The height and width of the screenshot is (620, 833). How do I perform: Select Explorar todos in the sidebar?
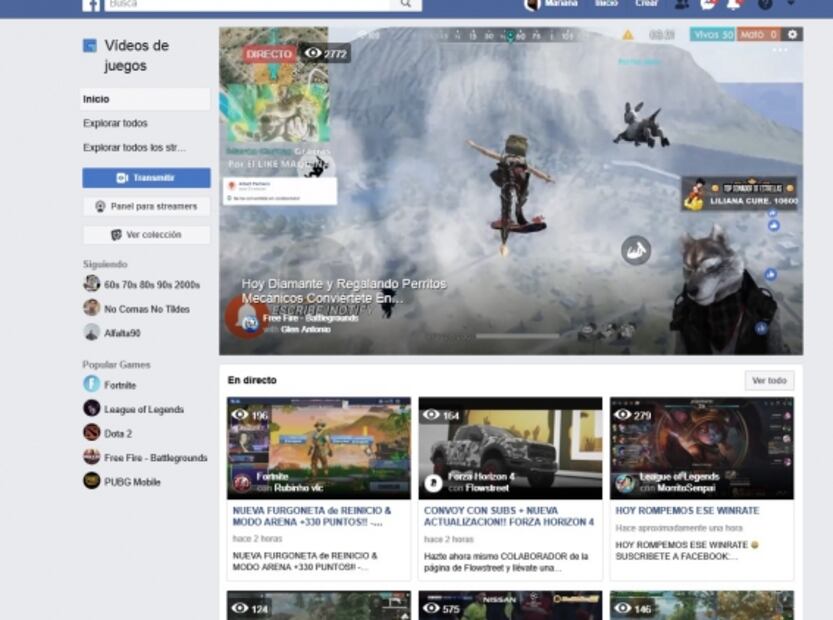click(x=115, y=123)
